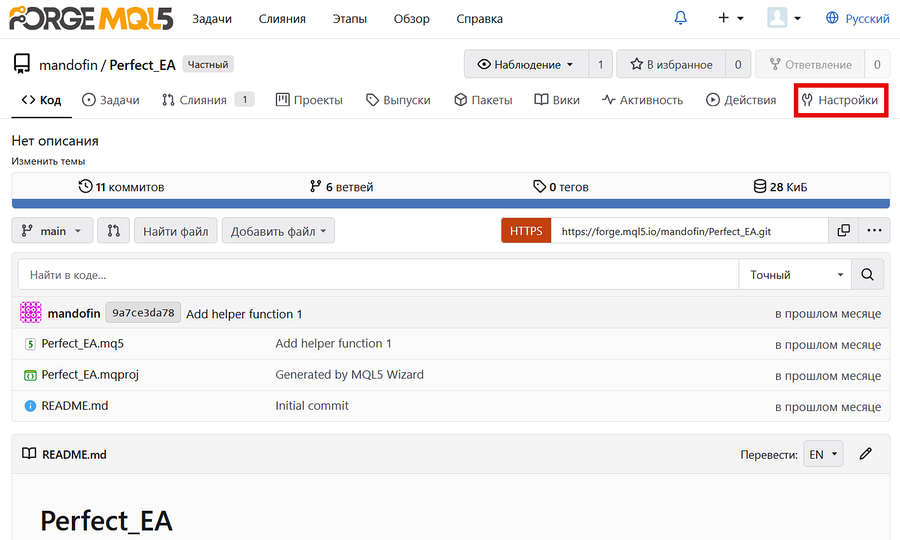Focus the Найти в коде search field
Screen dimensions: 900x540
(378, 275)
